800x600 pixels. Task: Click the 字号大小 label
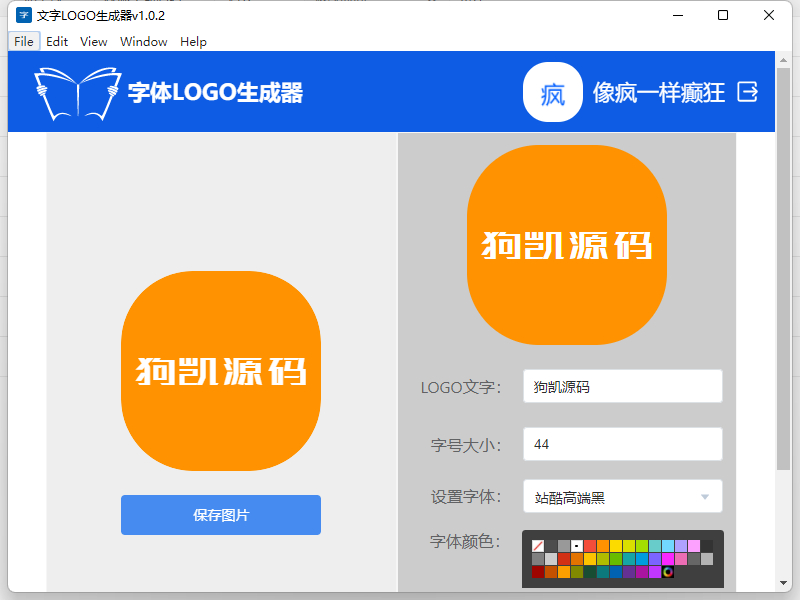tap(466, 445)
